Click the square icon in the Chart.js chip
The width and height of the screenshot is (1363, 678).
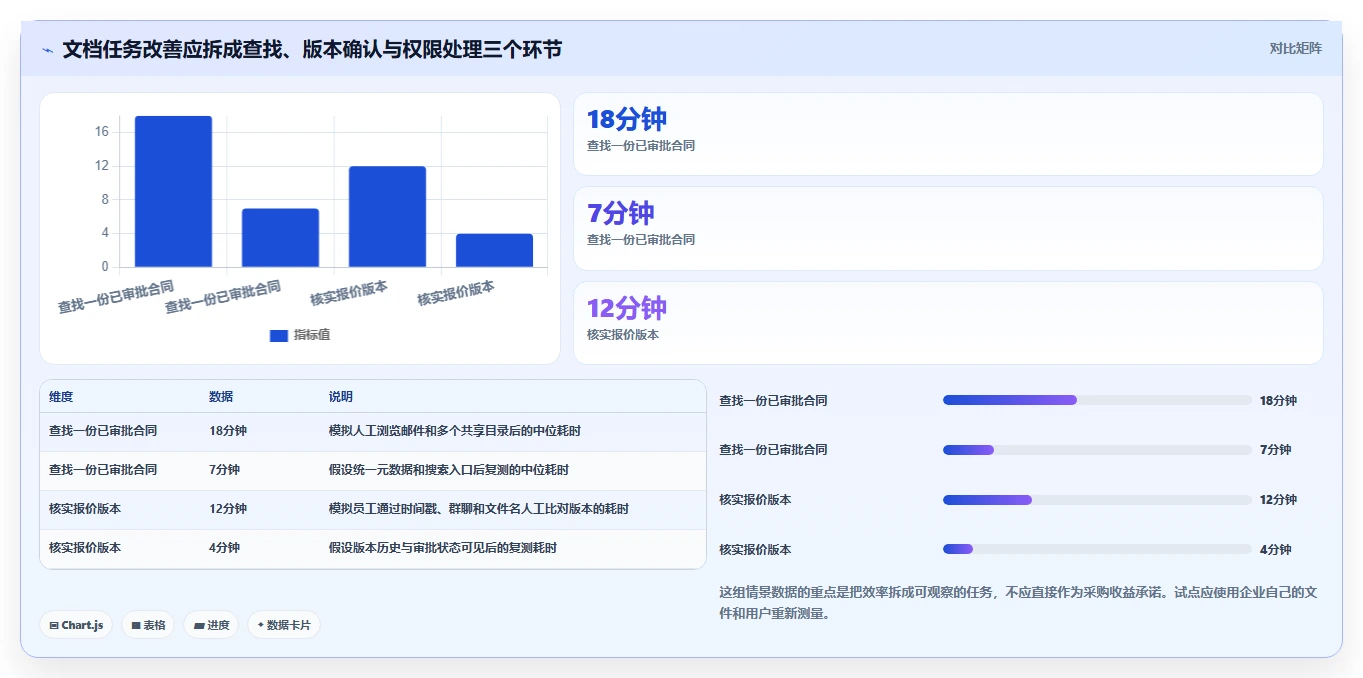(53, 625)
